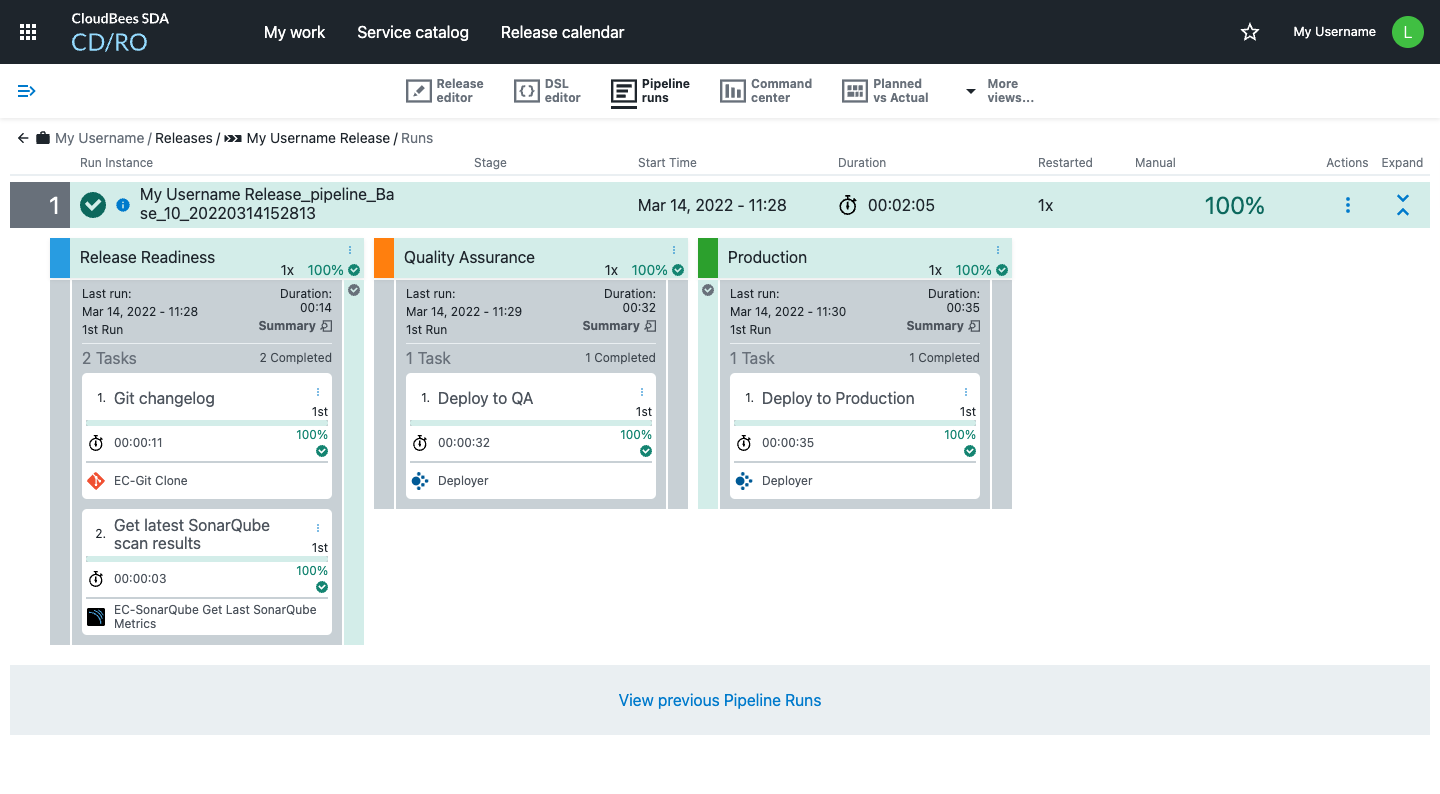This screenshot has height=794, width=1440.
Task: Click the Deploy to Production progress bar
Action: point(853,423)
